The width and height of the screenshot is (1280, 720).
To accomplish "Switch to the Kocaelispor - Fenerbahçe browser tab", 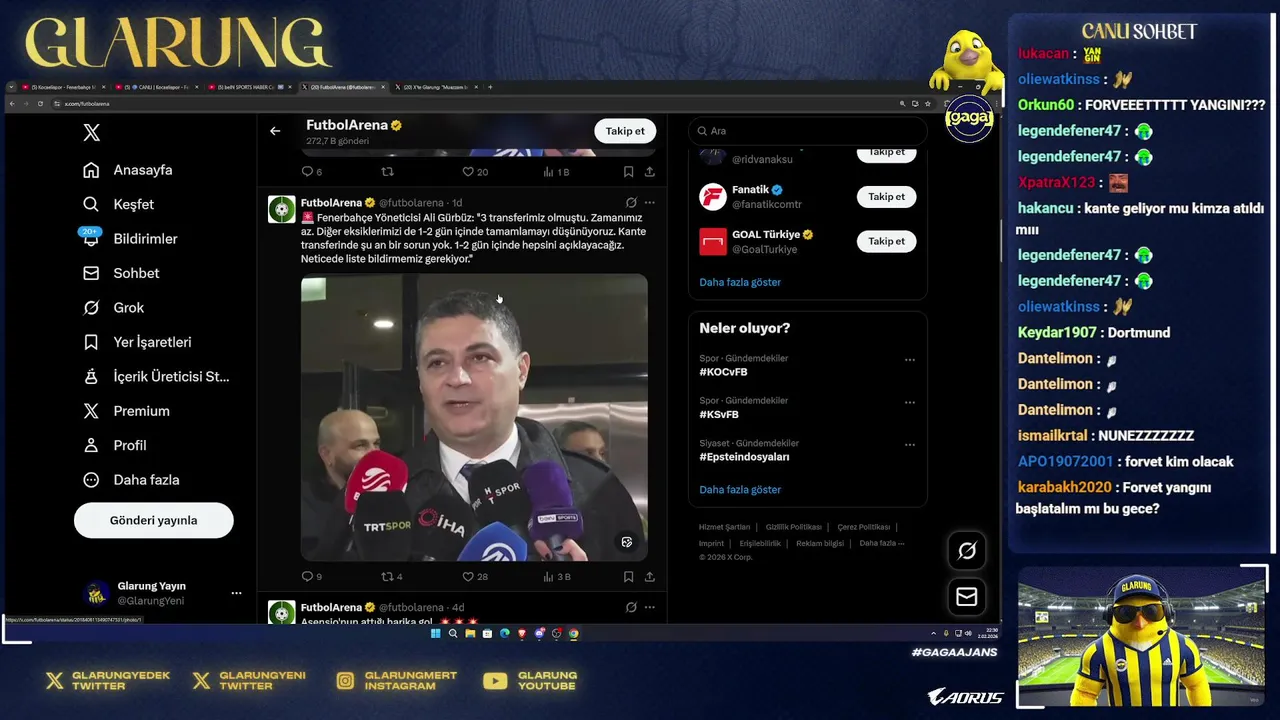I will click(62, 87).
